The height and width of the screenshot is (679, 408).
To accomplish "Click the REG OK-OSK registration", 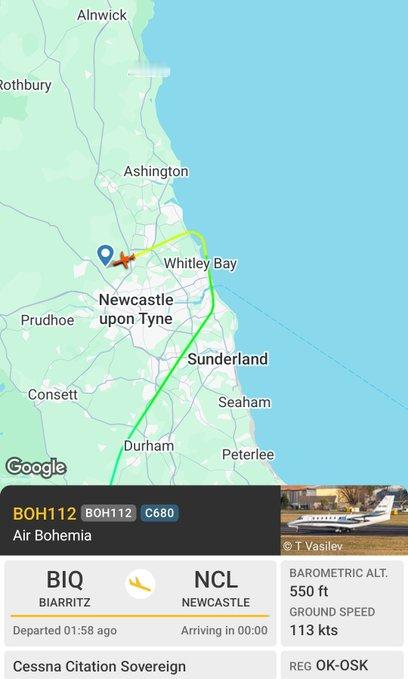I will click(x=329, y=665).
